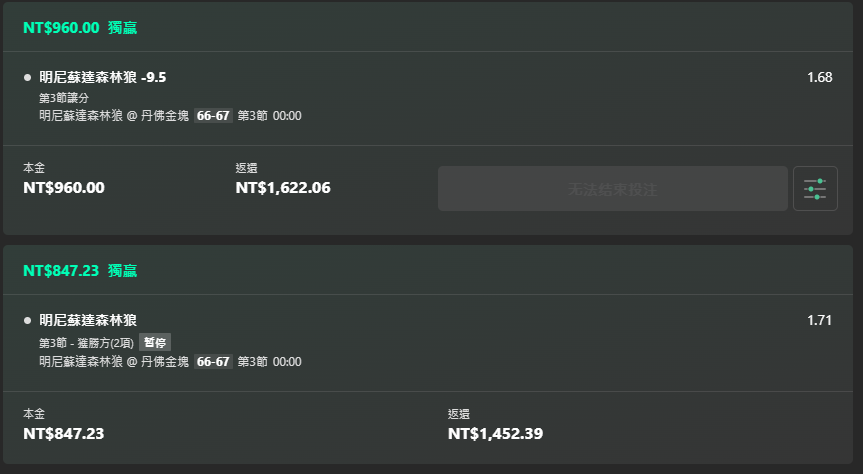Click the second bet 本金 NT$847.23 amount
This screenshot has height=474, width=863.
[64, 434]
